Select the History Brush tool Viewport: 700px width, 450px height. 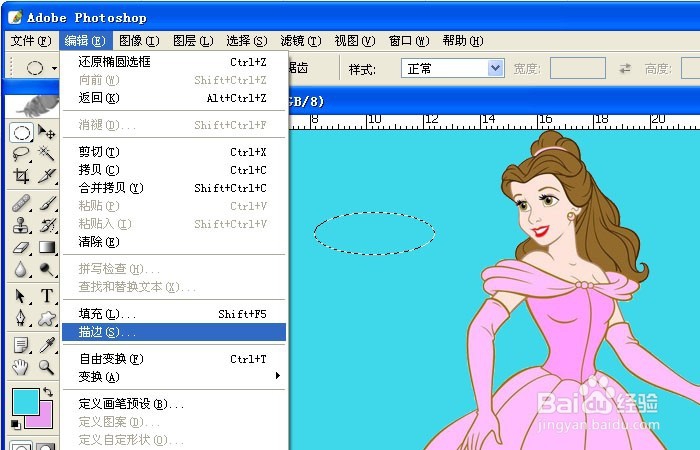[x=46, y=225]
